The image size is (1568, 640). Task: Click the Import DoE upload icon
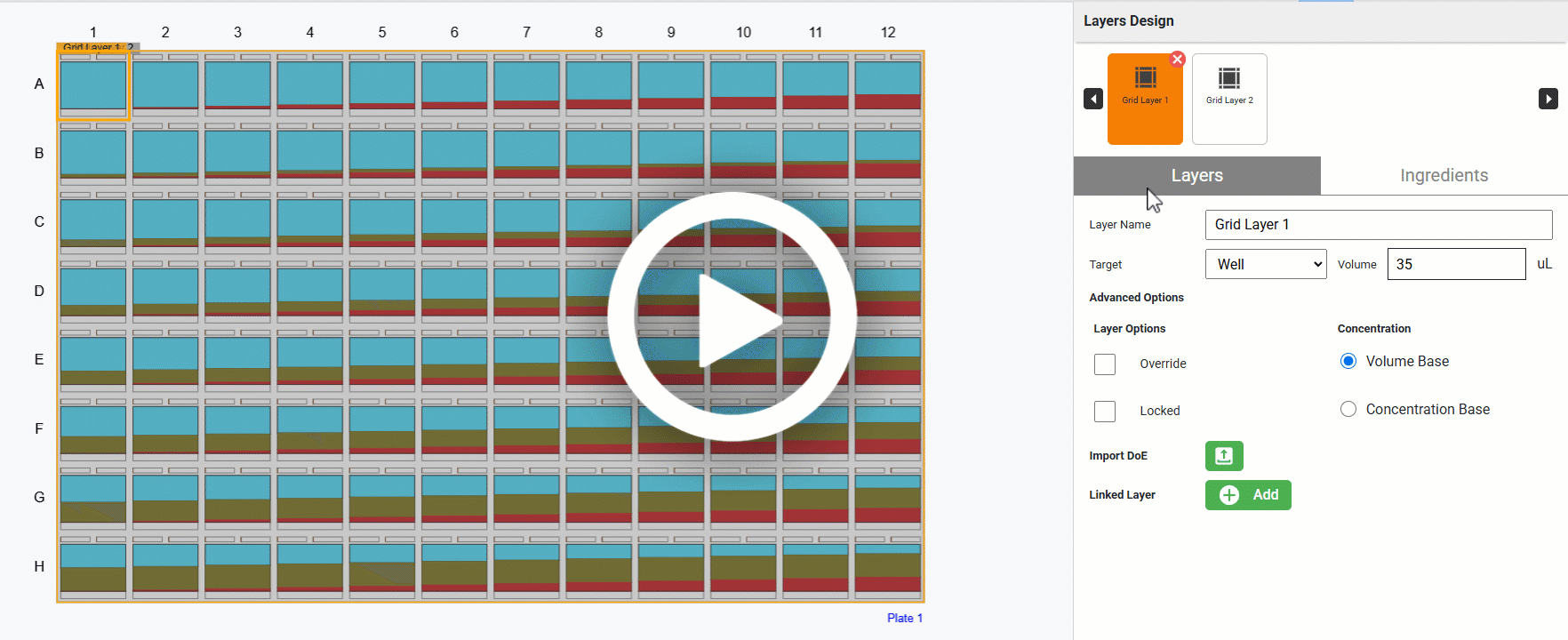1224,456
